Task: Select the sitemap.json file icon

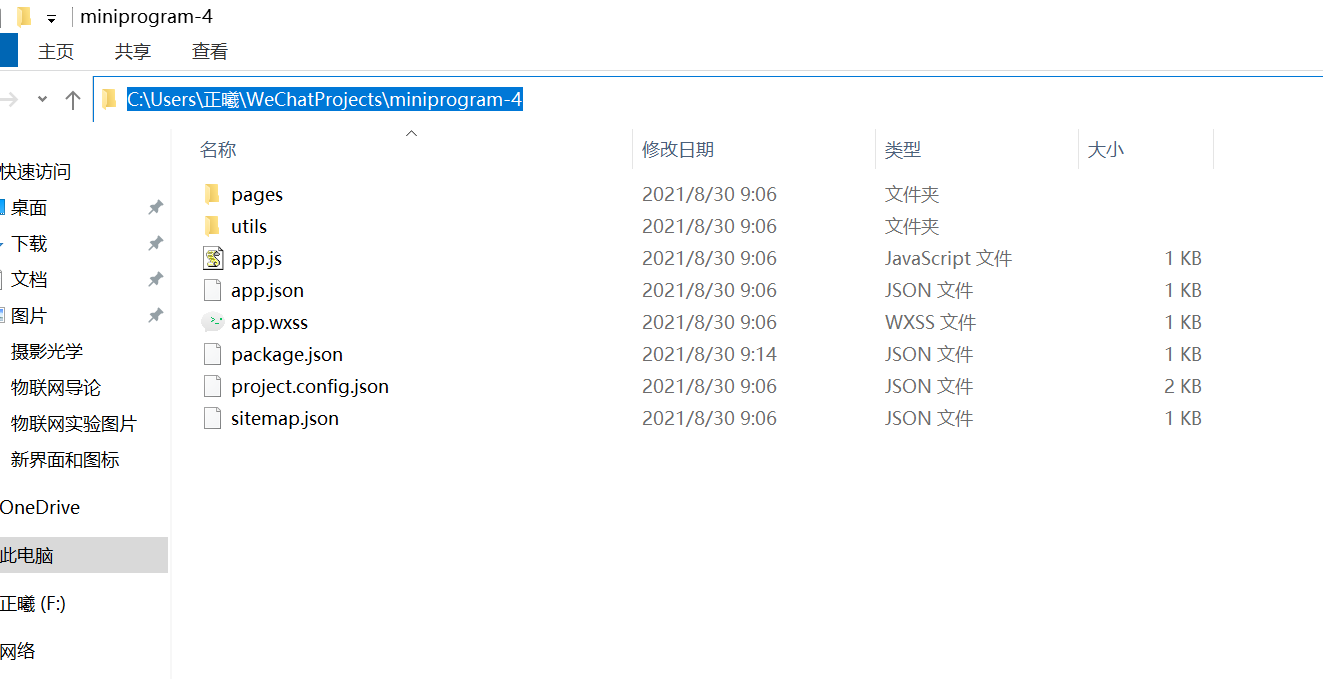Action: (x=212, y=418)
